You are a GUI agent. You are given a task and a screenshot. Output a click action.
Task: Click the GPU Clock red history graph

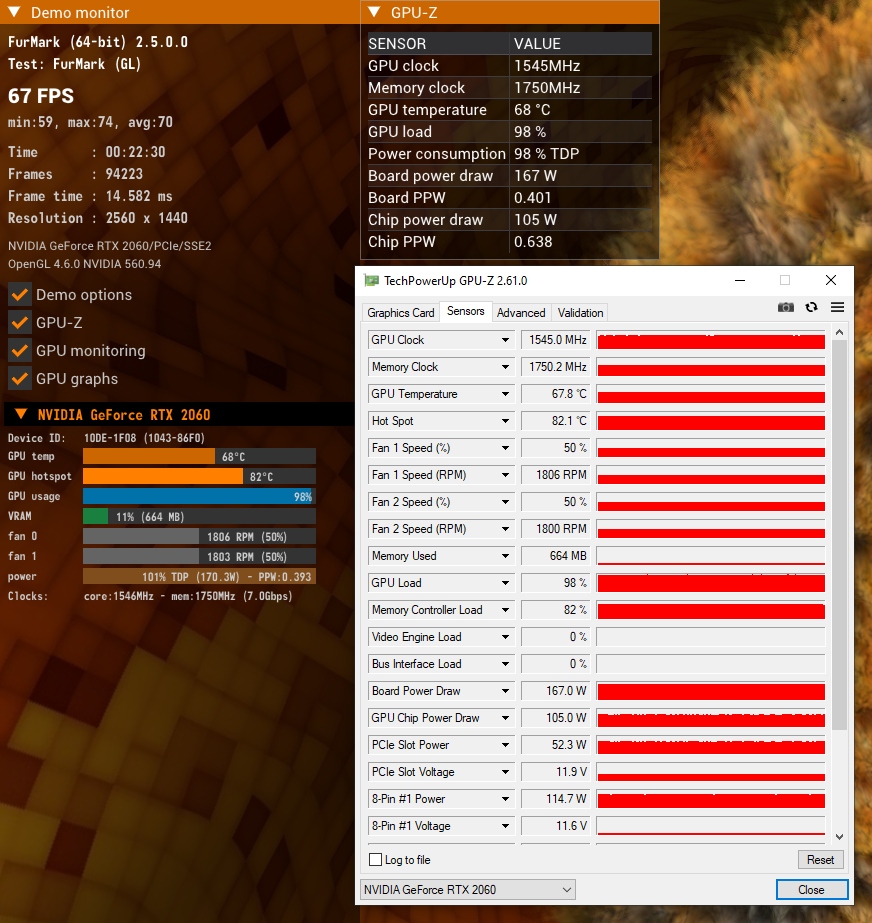[711, 340]
